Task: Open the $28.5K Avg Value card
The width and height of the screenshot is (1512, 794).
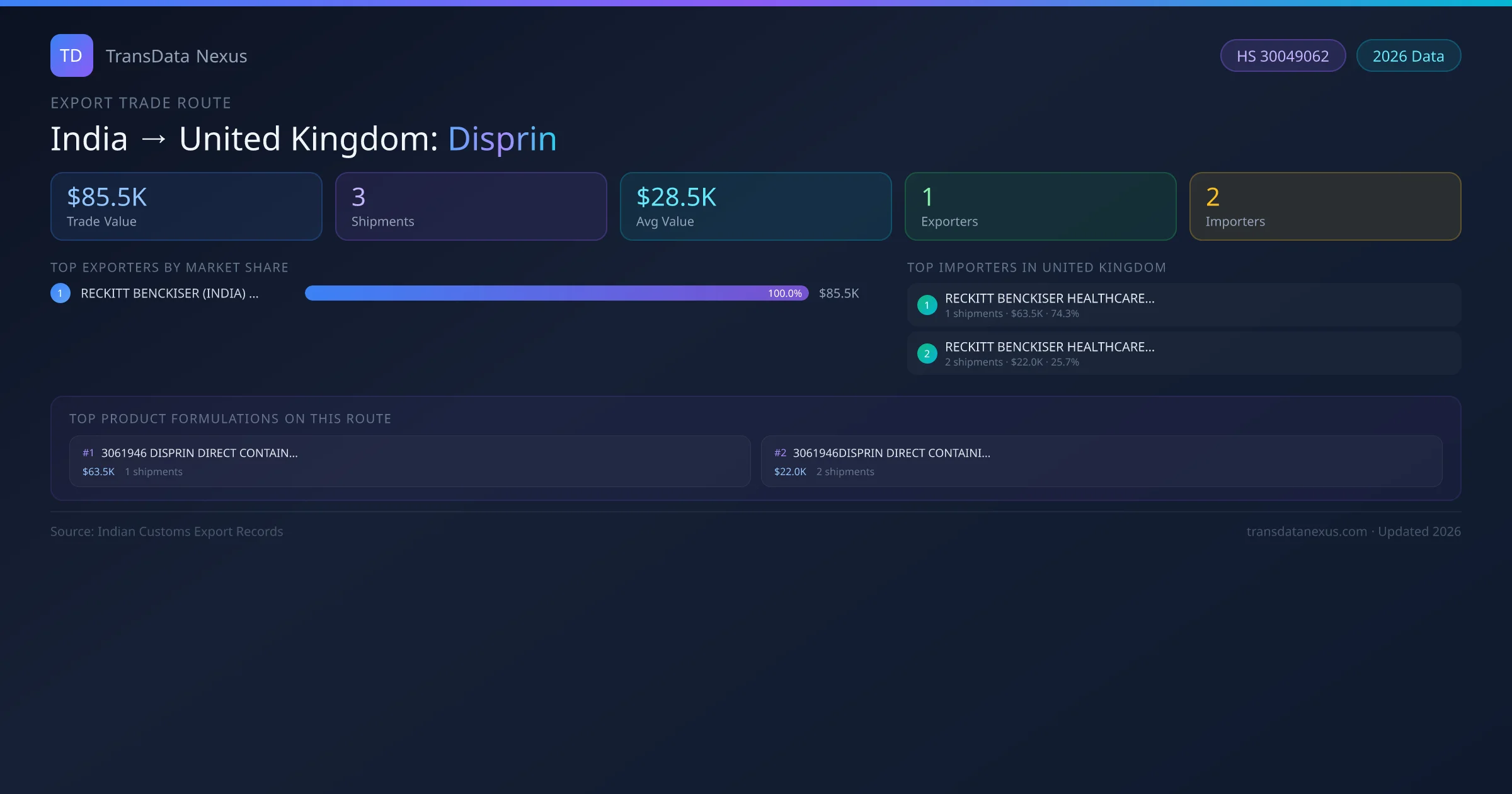Action: 755,207
